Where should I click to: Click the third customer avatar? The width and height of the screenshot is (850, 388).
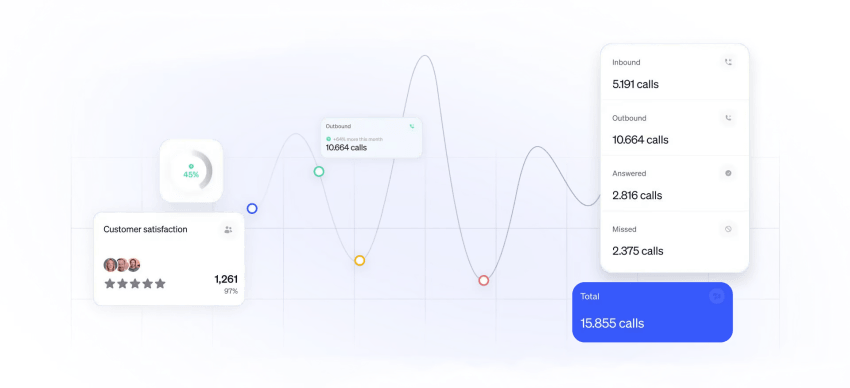click(x=133, y=265)
